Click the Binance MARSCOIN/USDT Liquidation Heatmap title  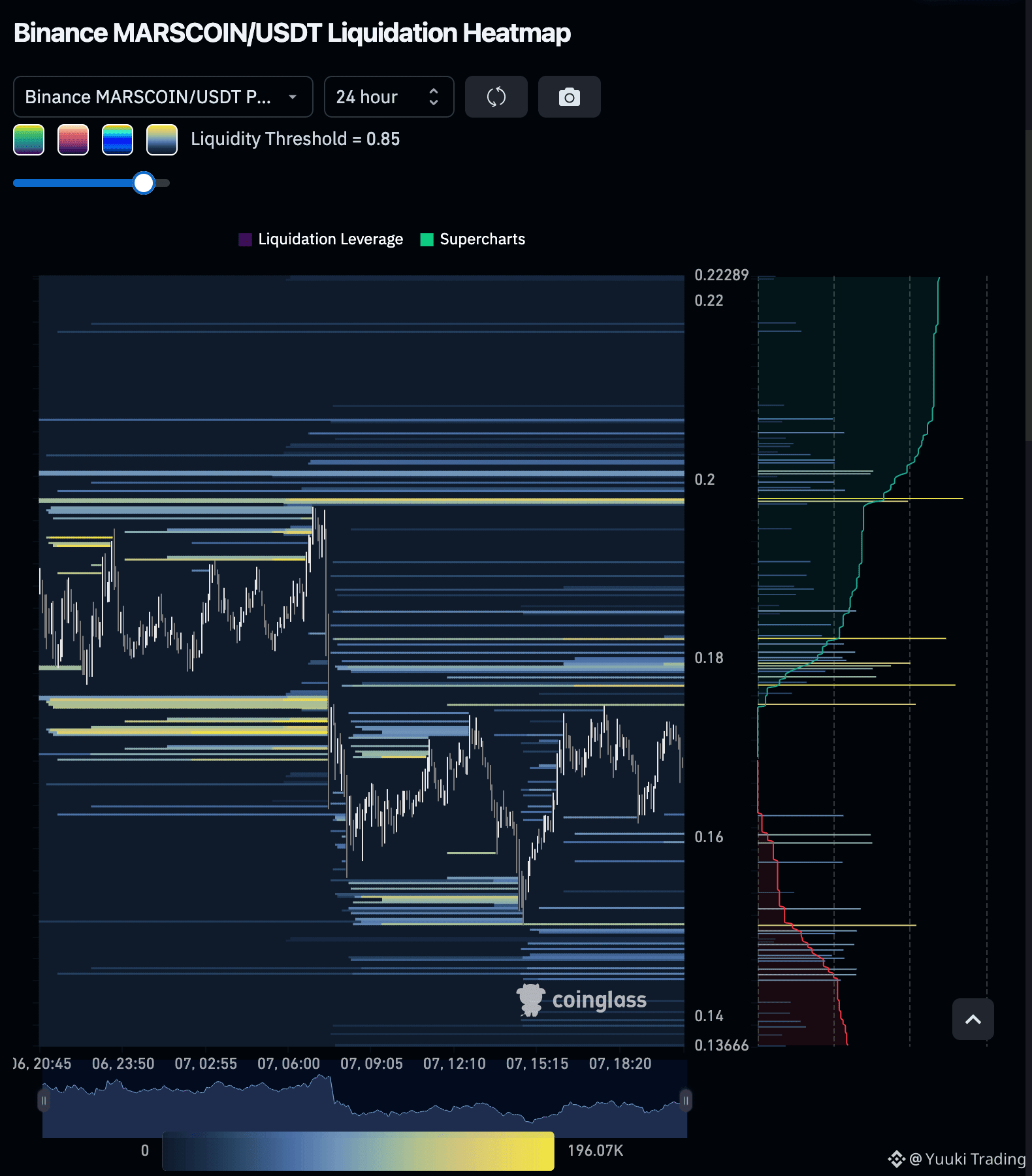point(292,33)
